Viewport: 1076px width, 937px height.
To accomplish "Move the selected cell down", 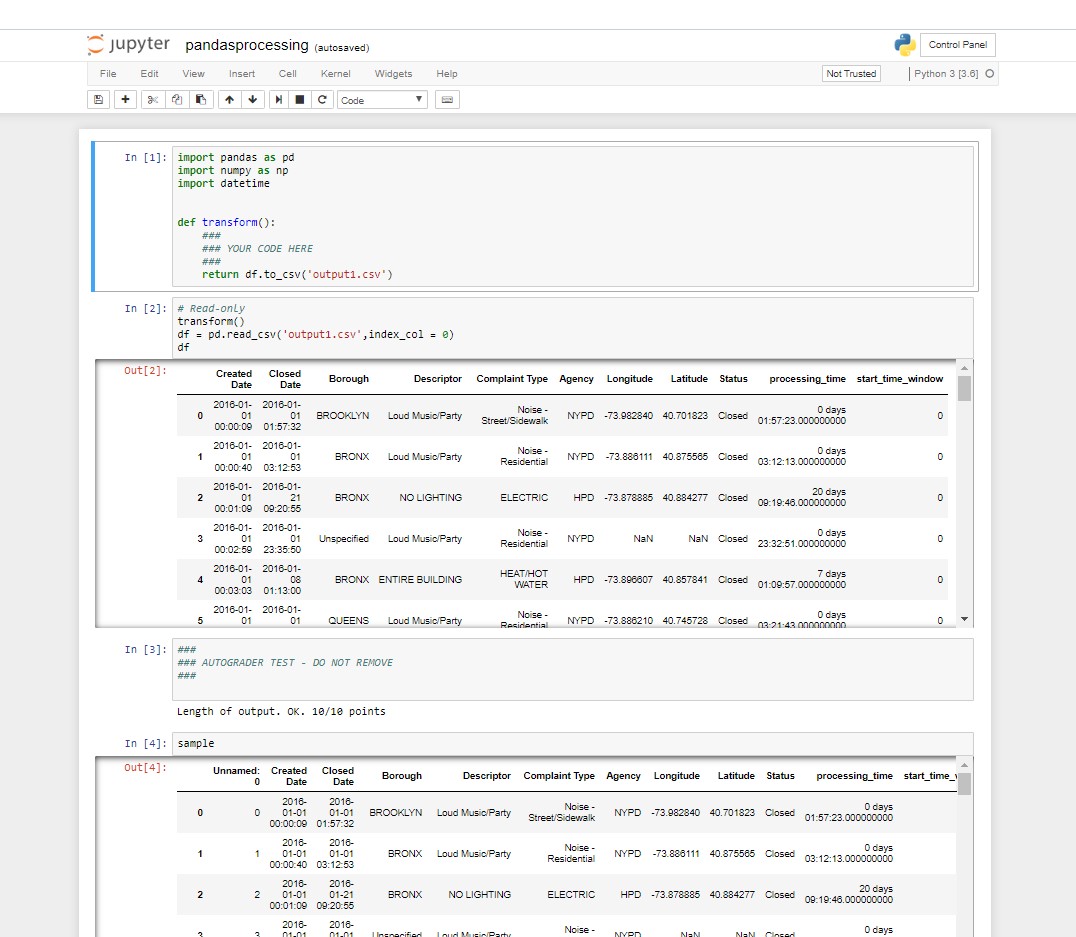I will [x=252, y=99].
